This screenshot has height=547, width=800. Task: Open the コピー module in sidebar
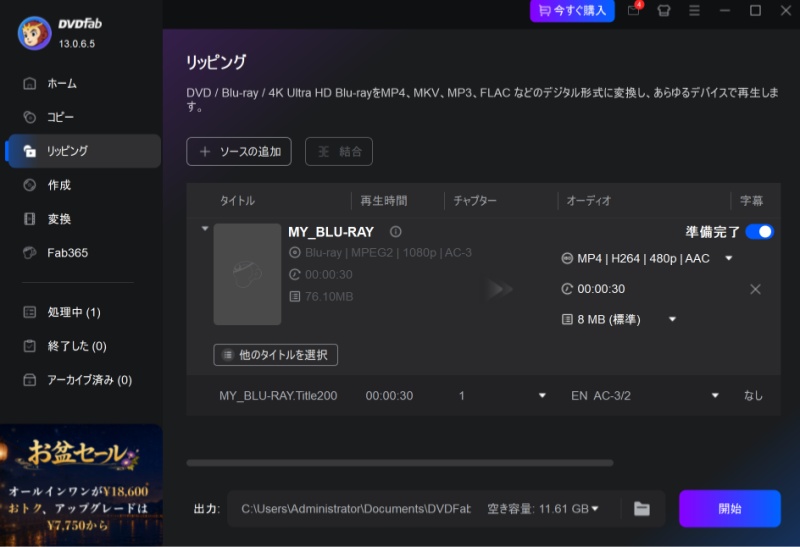[x=84, y=117]
